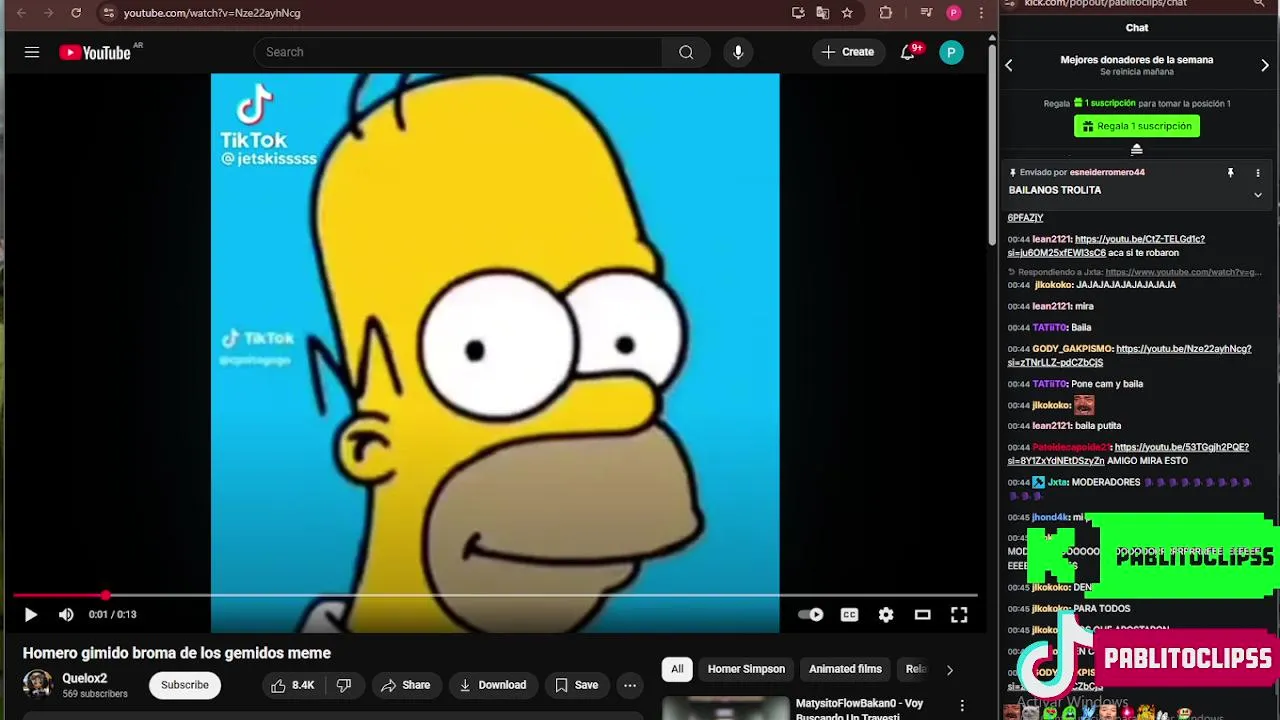Save the video to a playlist
Viewport: 1280px width, 720px height.
pos(576,685)
